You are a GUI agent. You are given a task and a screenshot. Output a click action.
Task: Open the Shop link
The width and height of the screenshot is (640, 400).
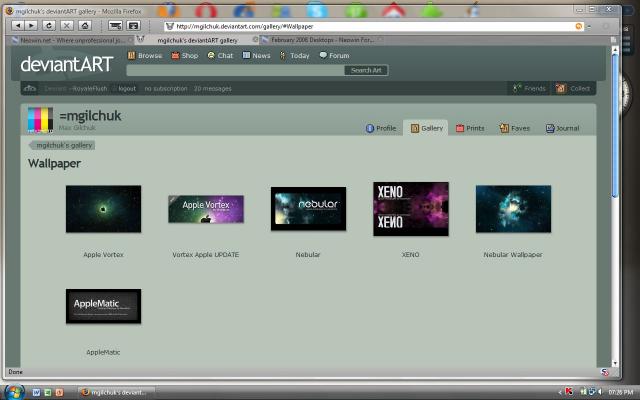pos(184,56)
